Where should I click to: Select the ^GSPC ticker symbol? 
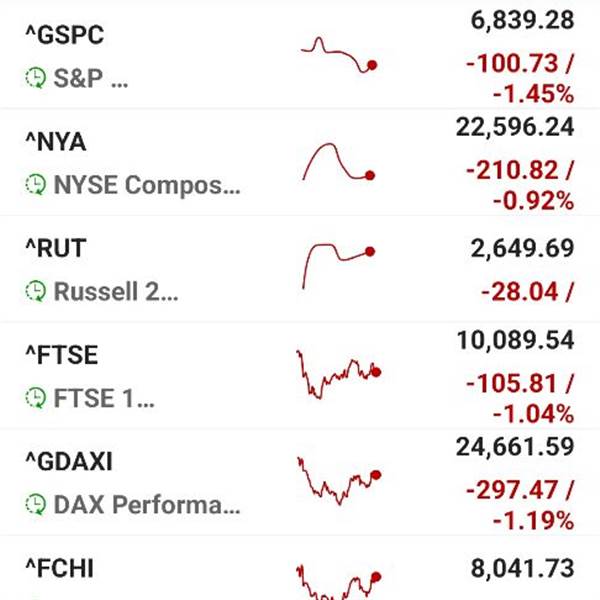pos(65,35)
